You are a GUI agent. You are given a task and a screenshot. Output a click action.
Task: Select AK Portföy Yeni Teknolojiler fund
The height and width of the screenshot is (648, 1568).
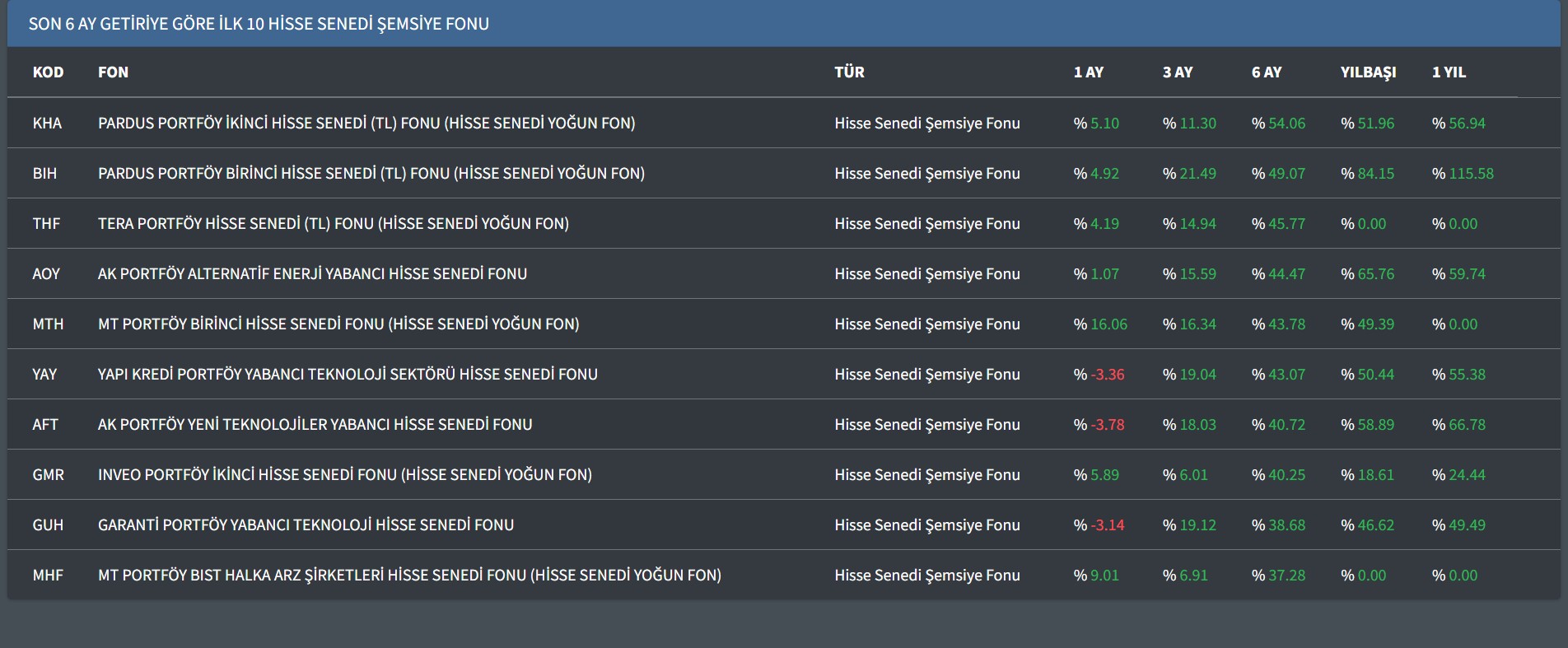click(315, 425)
